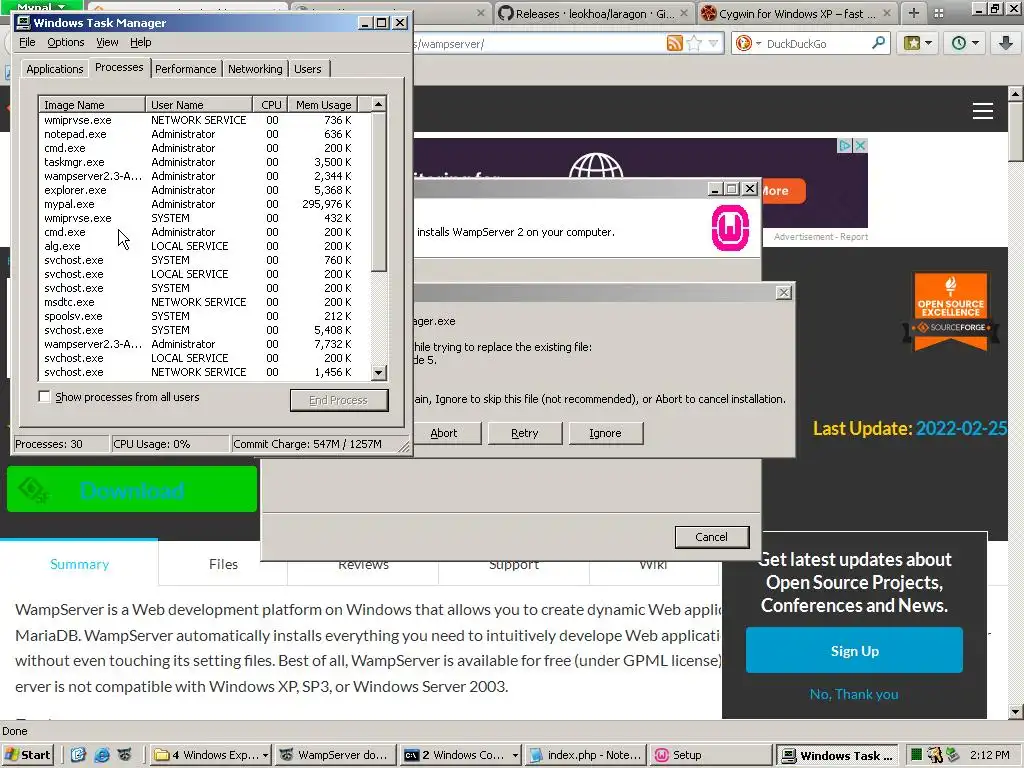This screenshot has width=1024, height=768.
Task: Bookmark this page with the star icon
Action: pyautogui.click(x=694, y=44)
